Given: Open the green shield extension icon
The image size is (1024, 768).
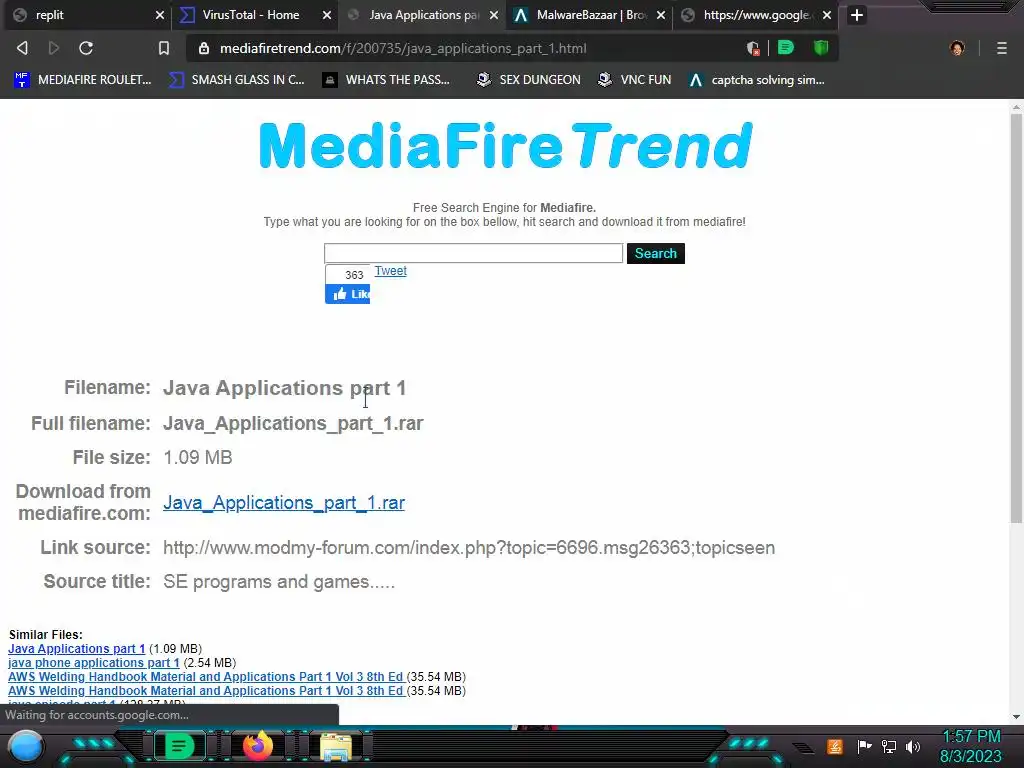Looking at the screenshot, I should 821,48.
